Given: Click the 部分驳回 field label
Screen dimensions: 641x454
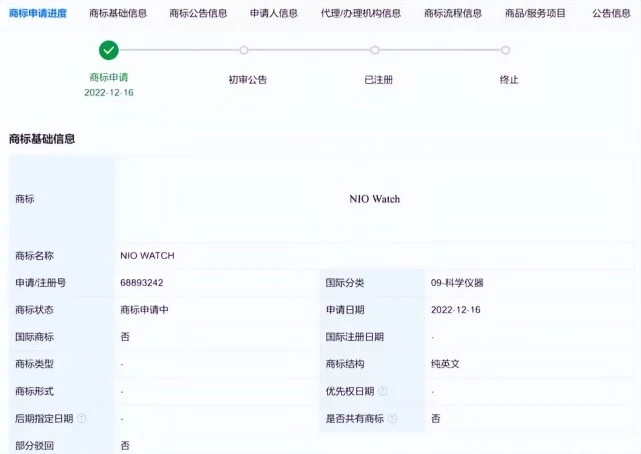Looking at the screenshot, I should point(34,445).
